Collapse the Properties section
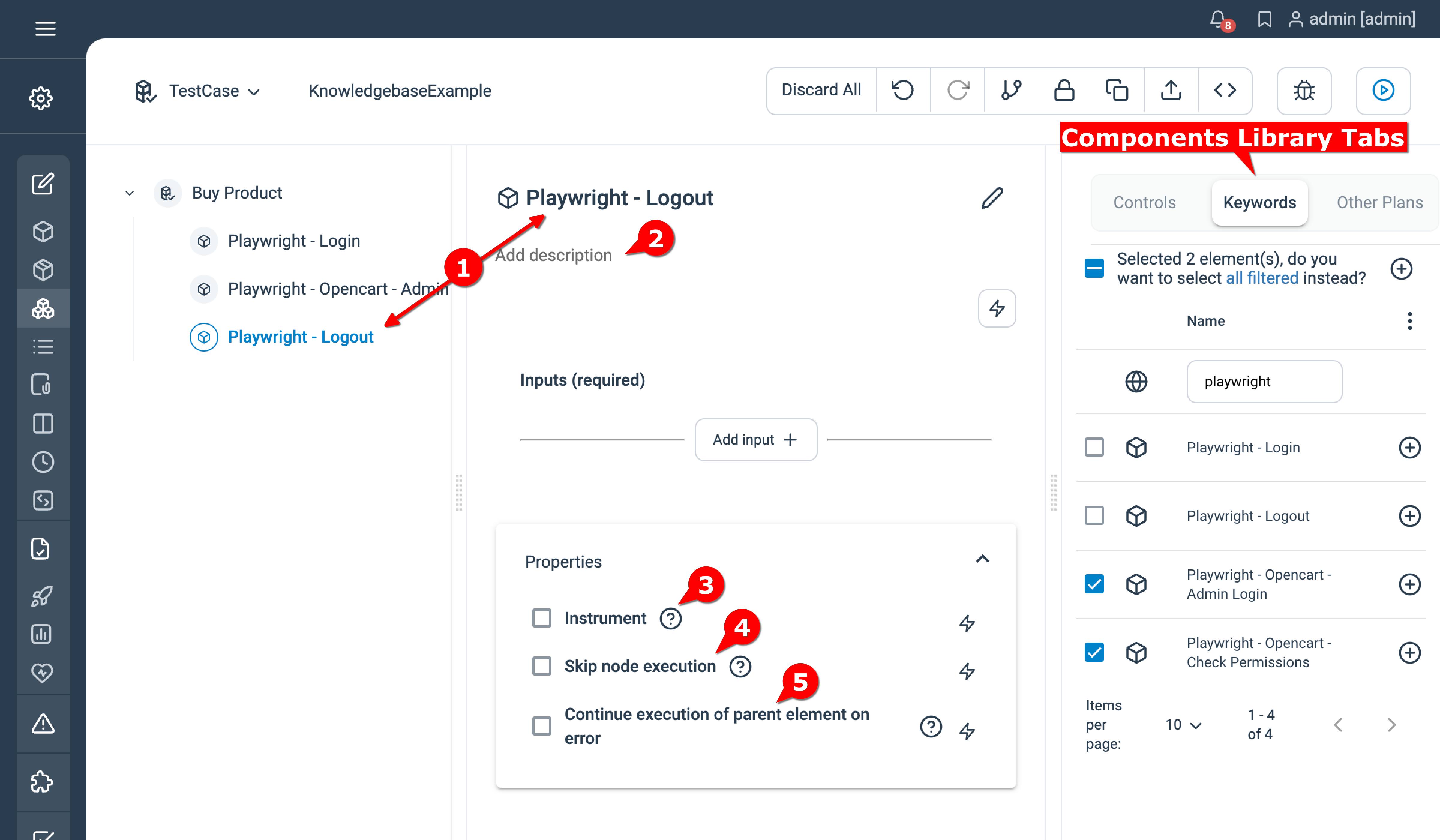This screenshot has height=840, width=1440. pyautogui.click(x=982, y=559)
